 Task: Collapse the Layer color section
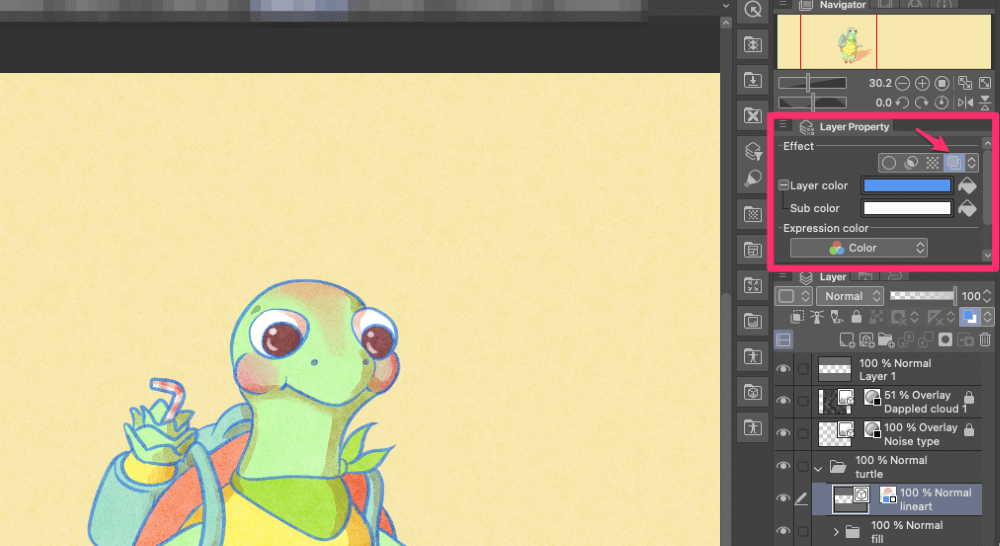pyautogui.click(x=784, y=186)
